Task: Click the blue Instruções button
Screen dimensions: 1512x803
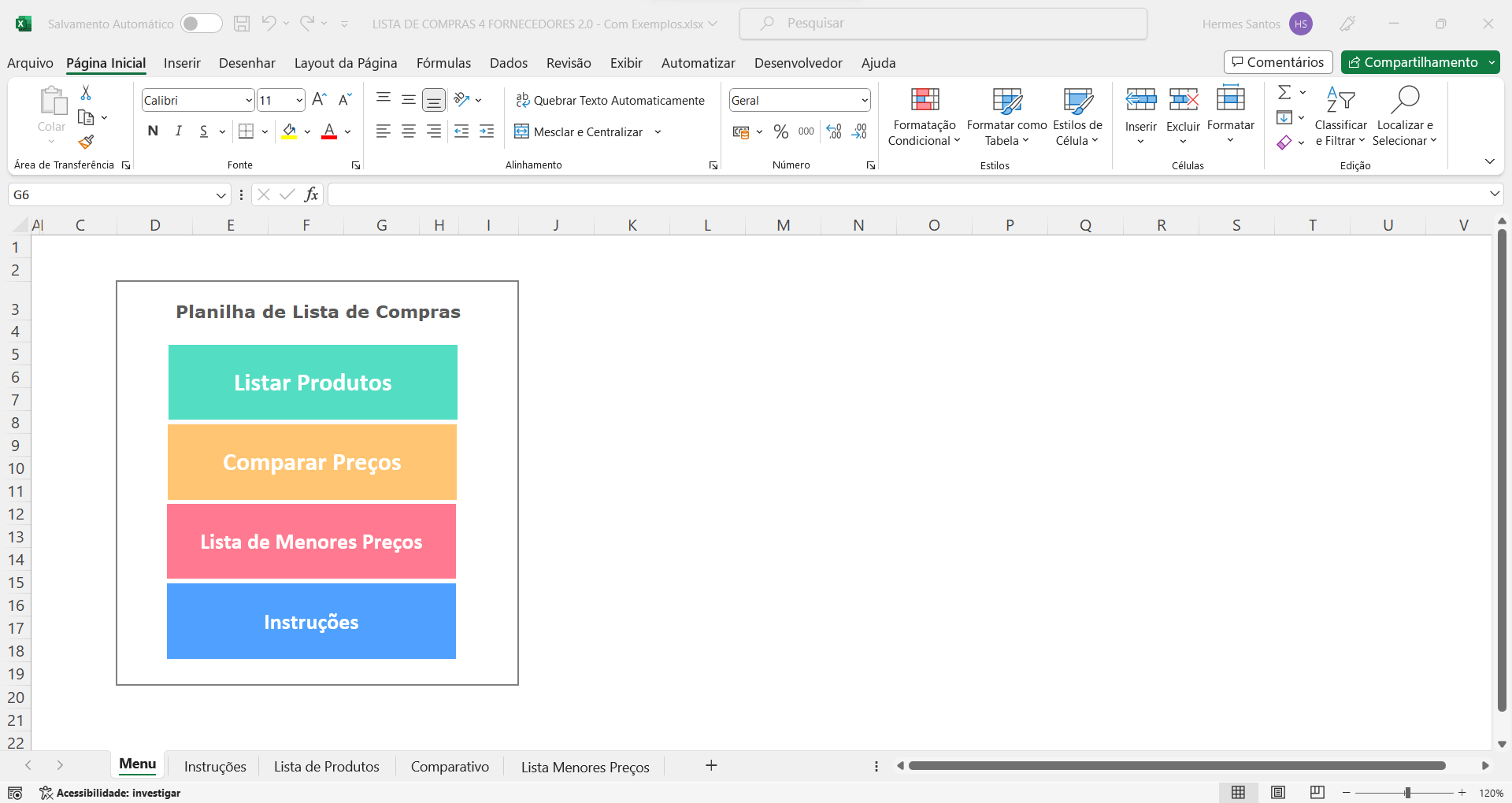Action: (311, 621)
